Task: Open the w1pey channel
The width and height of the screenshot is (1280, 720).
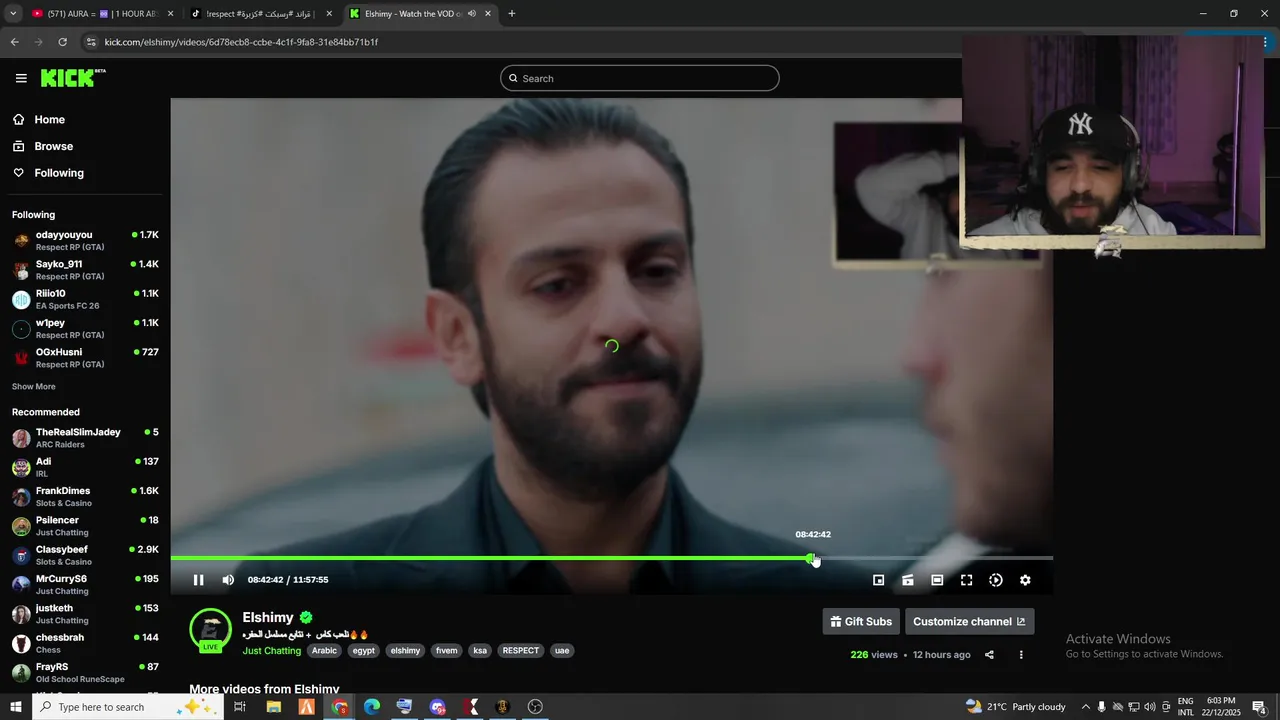Action: tap(85, 329)
